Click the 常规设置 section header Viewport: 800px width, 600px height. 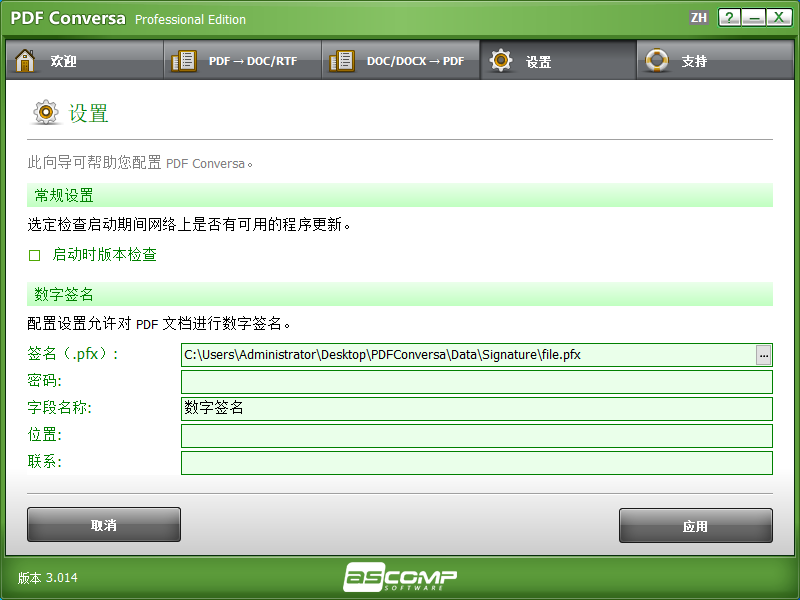pos(400,195)
